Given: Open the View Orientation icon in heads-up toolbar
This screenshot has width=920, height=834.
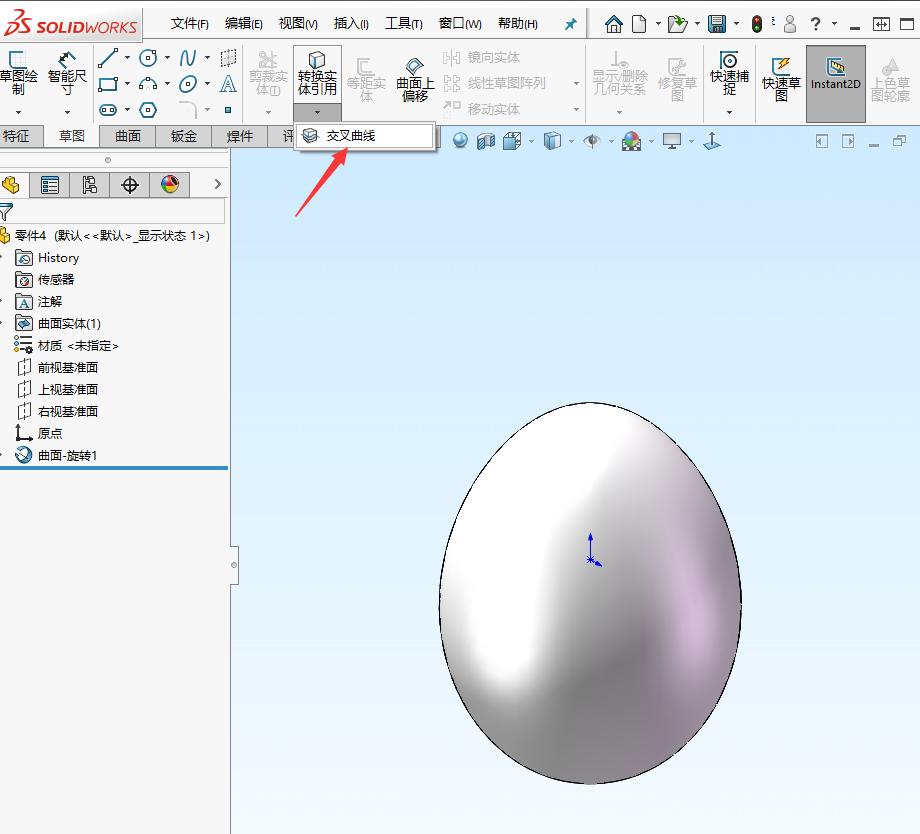Looking at the screenshot, I should [513, 141].
